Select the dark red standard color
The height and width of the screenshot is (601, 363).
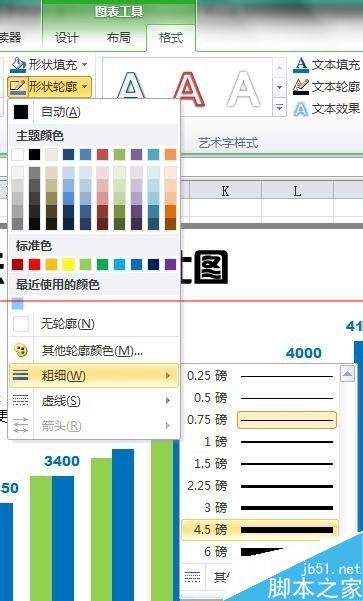coord(18,264)
